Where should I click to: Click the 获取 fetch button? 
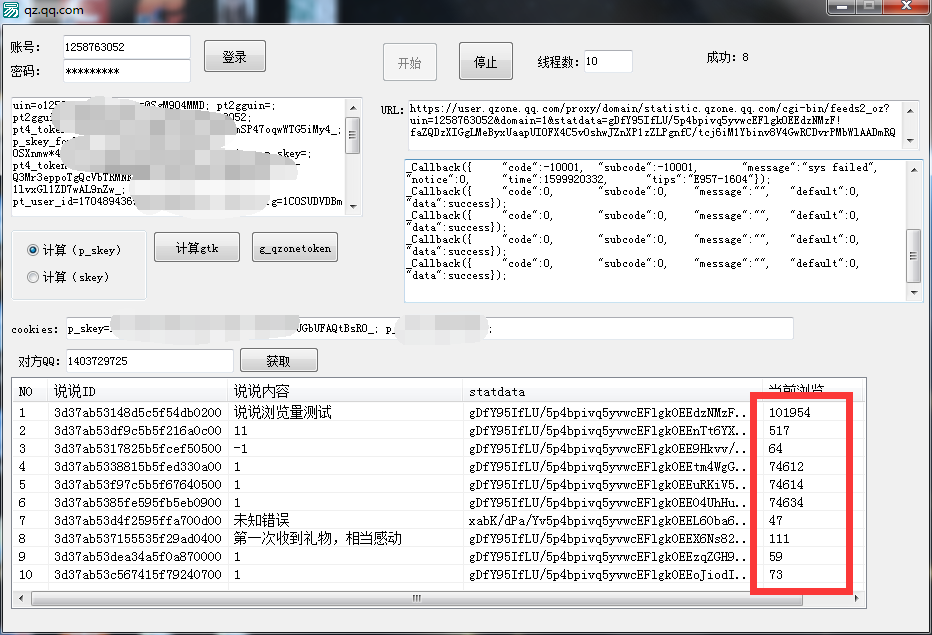point(279,360)
